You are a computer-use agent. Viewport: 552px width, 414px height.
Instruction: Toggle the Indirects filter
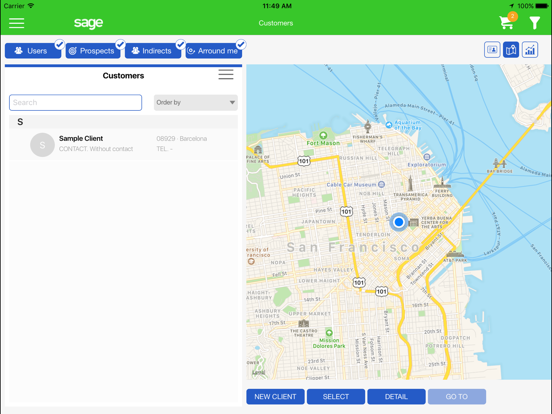[153, 51]
